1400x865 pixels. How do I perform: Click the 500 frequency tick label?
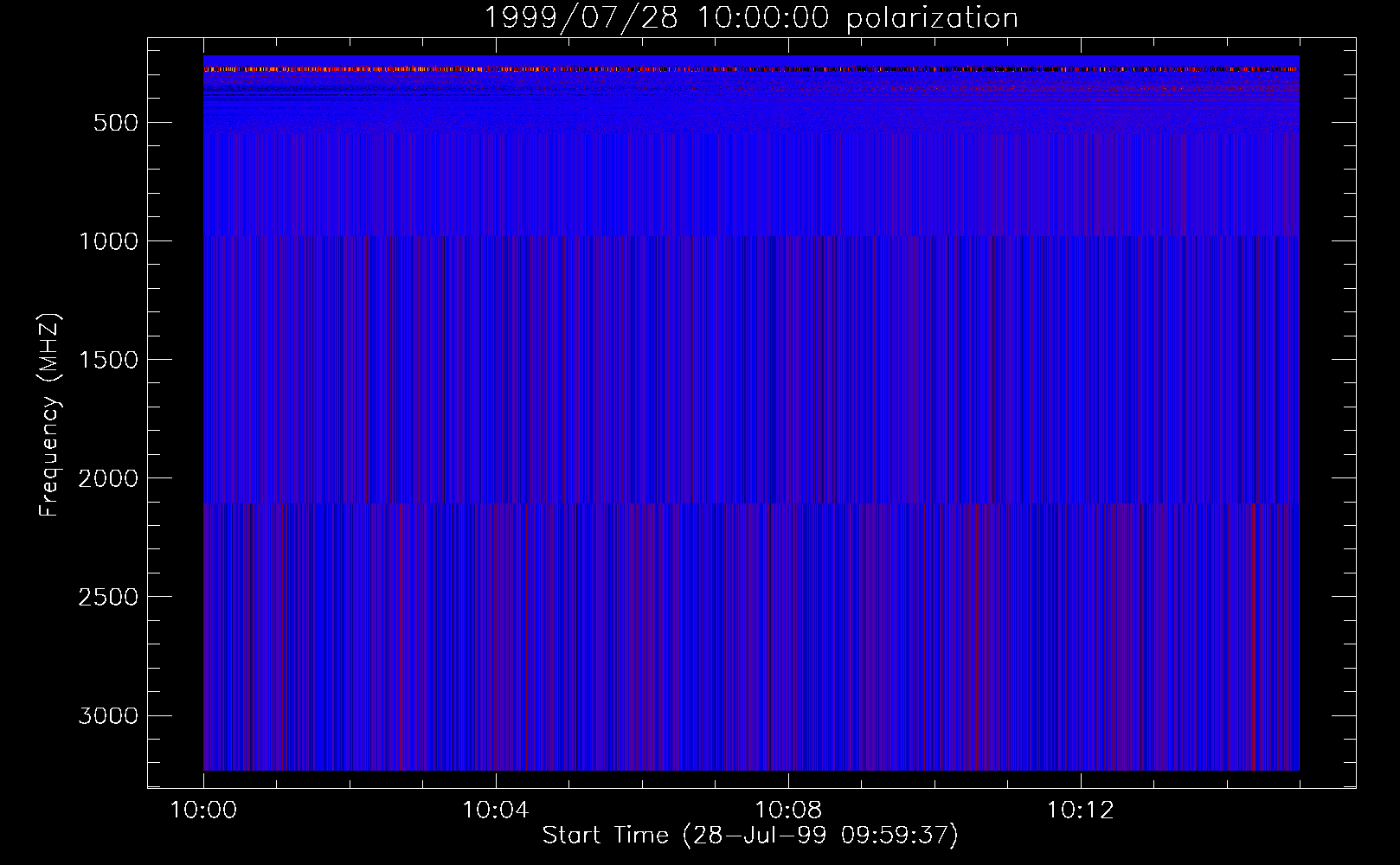(x=116, y=123)
